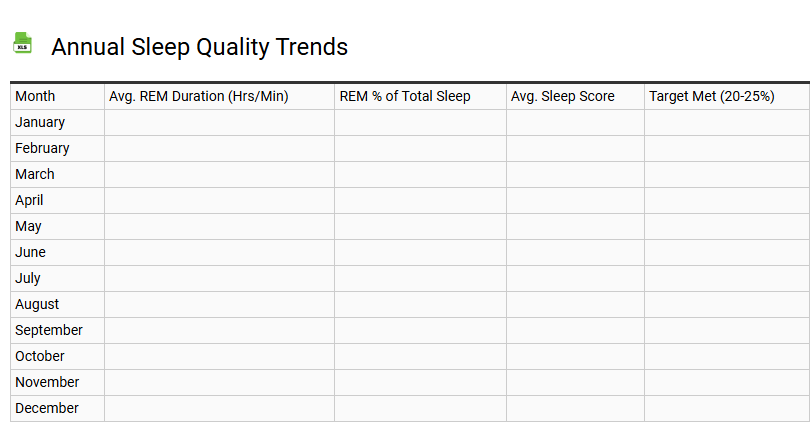Select the 'Avg. REM Duration (Hrs/Min)' header

coord(198,96)
